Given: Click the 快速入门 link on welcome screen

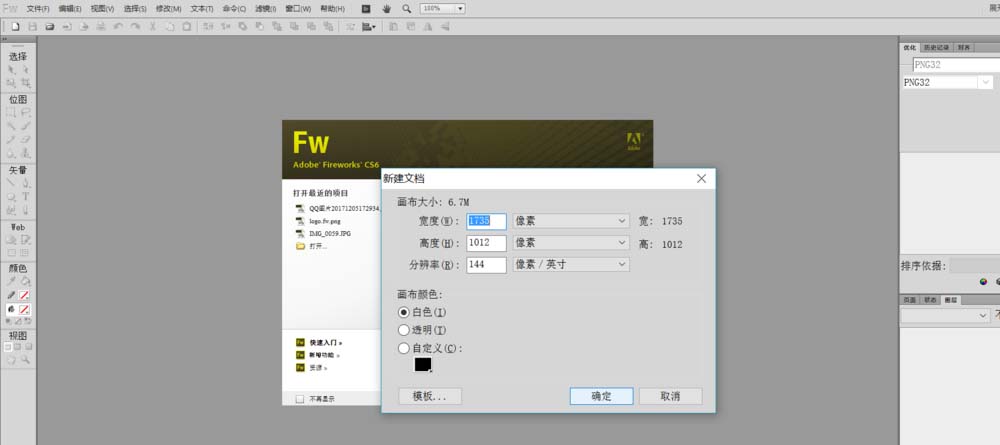Looking at the screenshot, I should (x=325, y=342).
